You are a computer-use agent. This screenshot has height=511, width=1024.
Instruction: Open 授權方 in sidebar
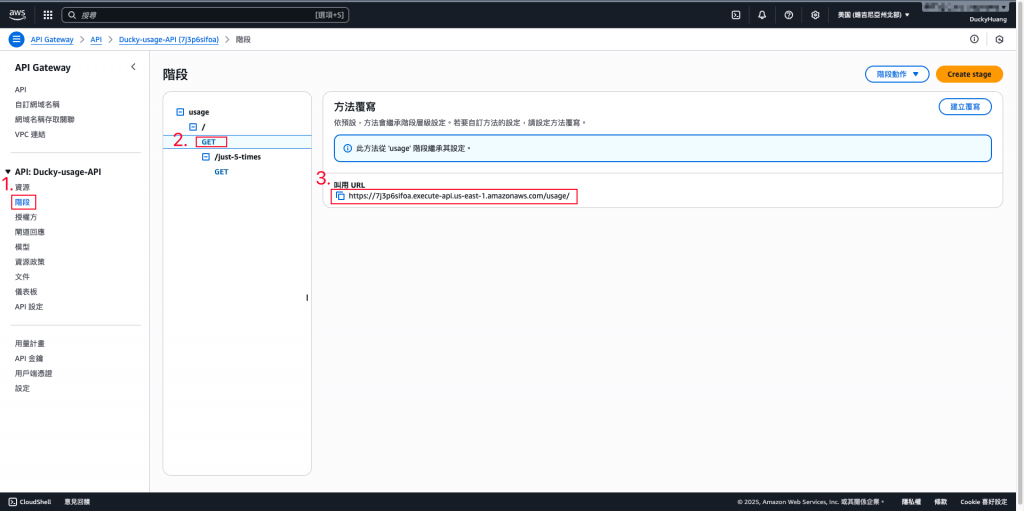coord(26,217)
